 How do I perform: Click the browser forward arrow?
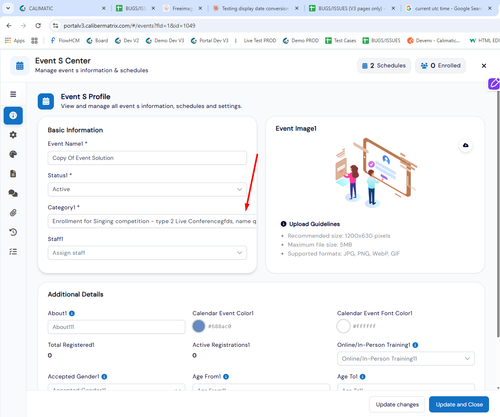(x=23, y=26)
